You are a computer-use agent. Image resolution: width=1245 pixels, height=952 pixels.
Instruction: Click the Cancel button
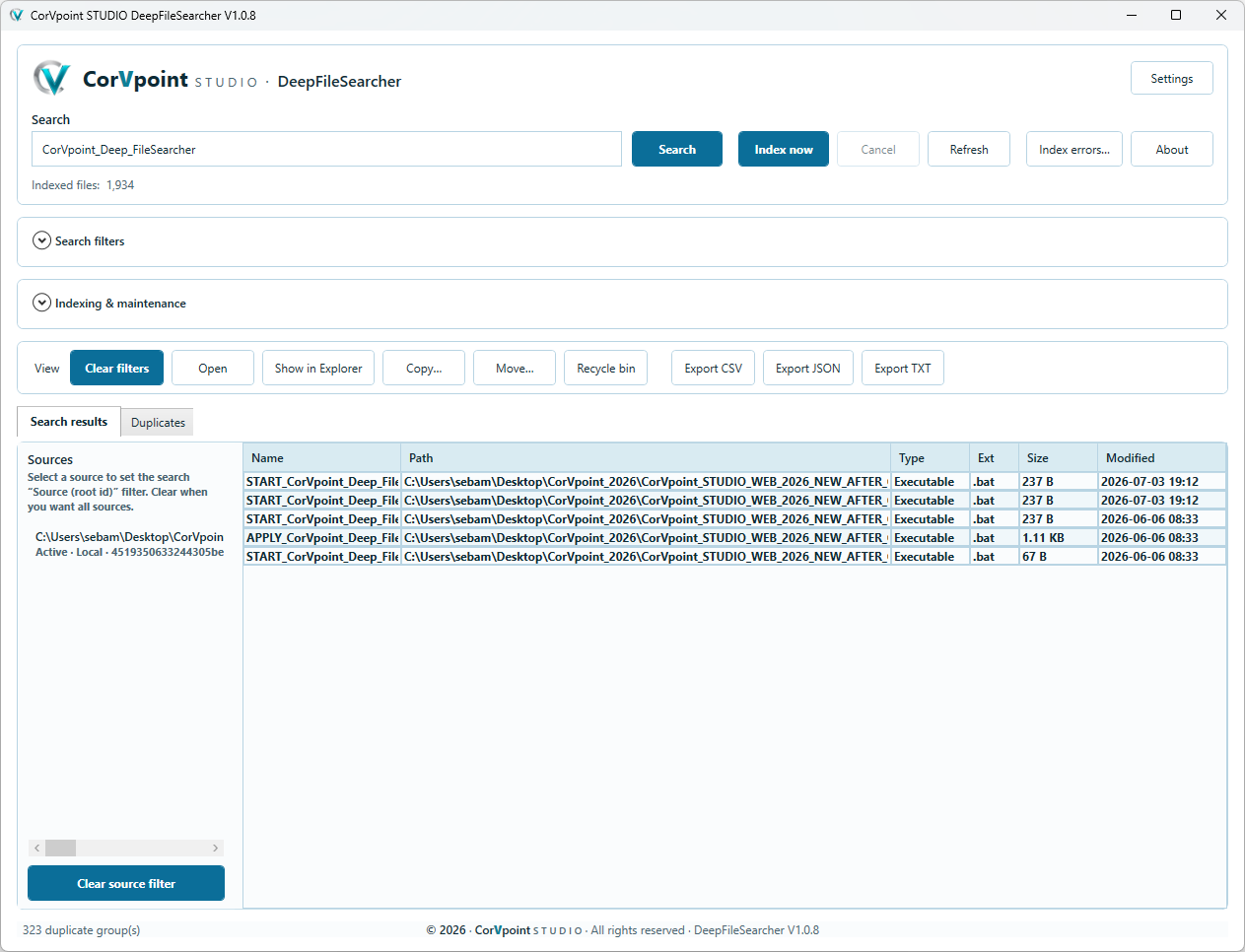coord(878,149)
